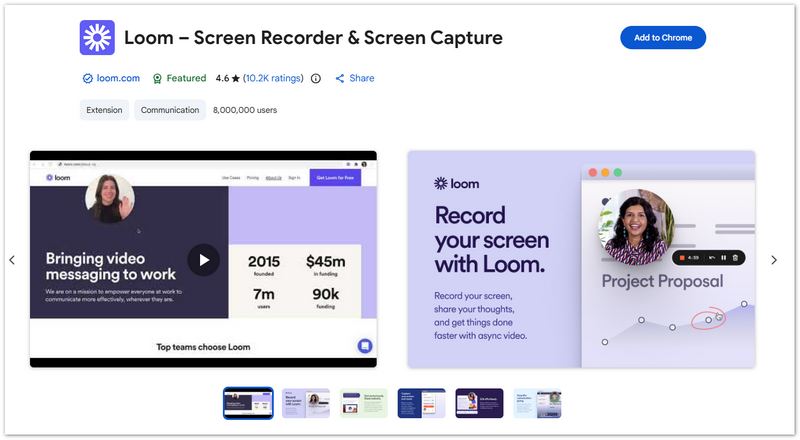Image resolution: width=800 pixels, height=440 pixels.
Task: Open the 10.2K ratings link
Action: click(275, 78)
